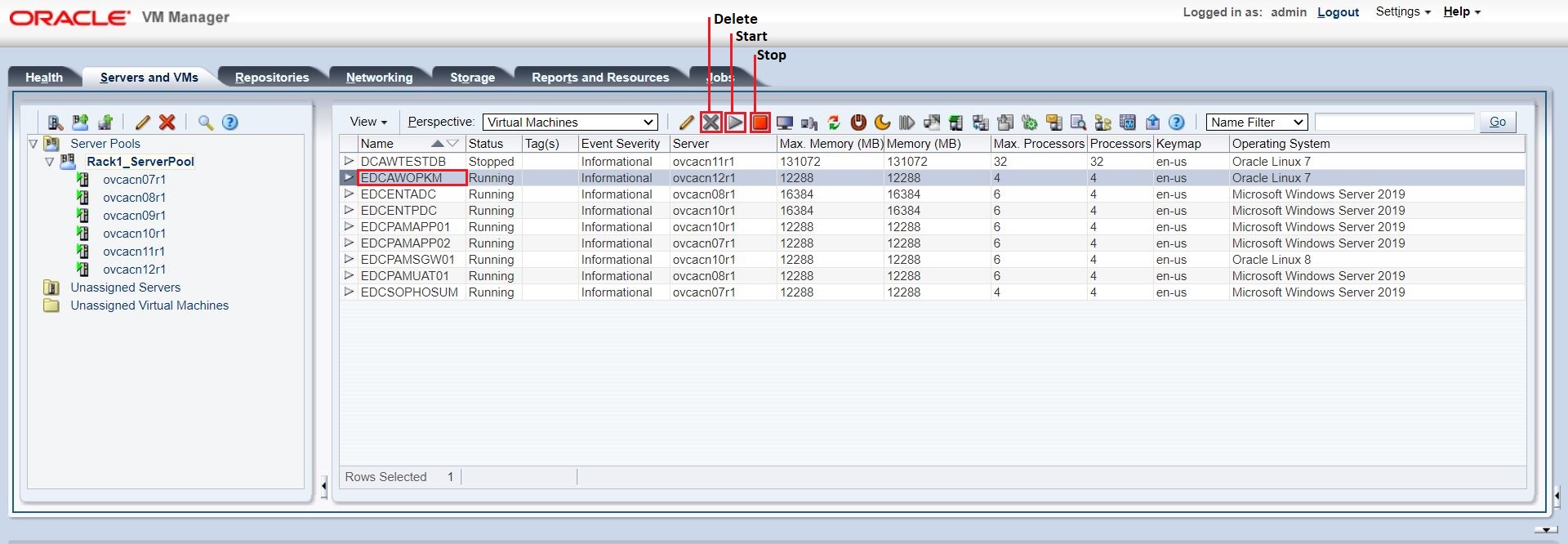Click the Display VM Config File magnifier-page icon
Image resolution: width=1568 pixels, height=544 pixels.
pos(1079,123)
